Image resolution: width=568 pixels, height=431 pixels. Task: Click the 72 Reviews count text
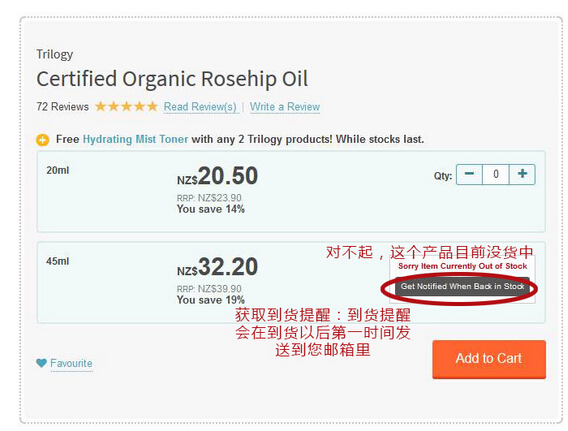pyautogui.click(x=63, y=107)
